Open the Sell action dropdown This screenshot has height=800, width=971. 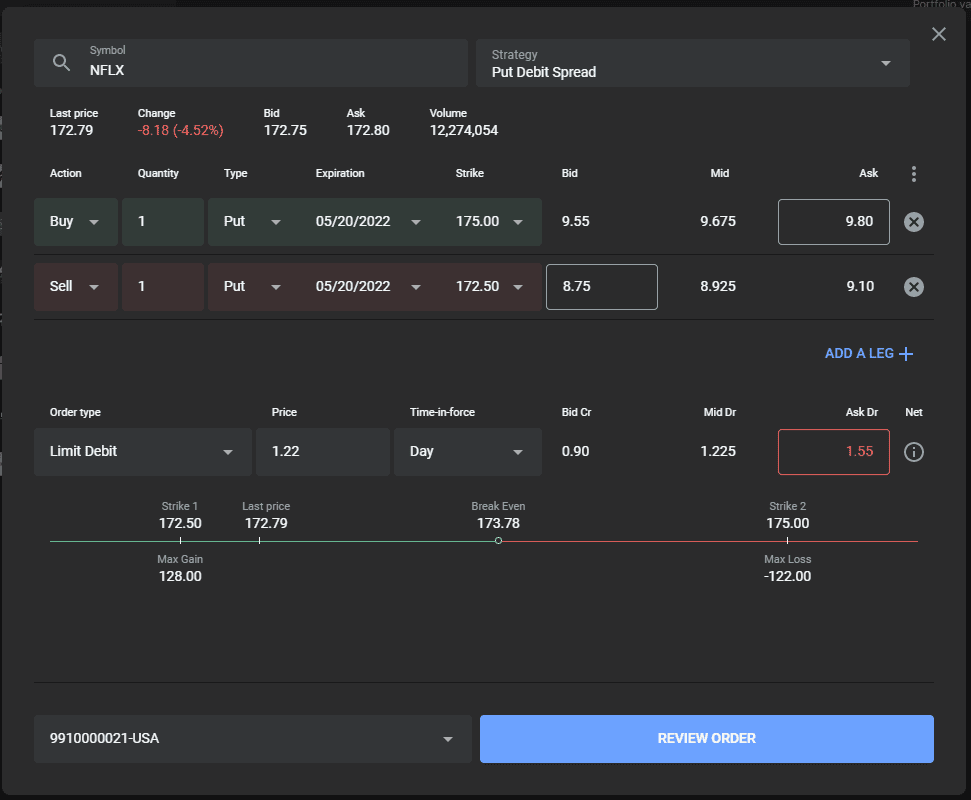point(76,287)
